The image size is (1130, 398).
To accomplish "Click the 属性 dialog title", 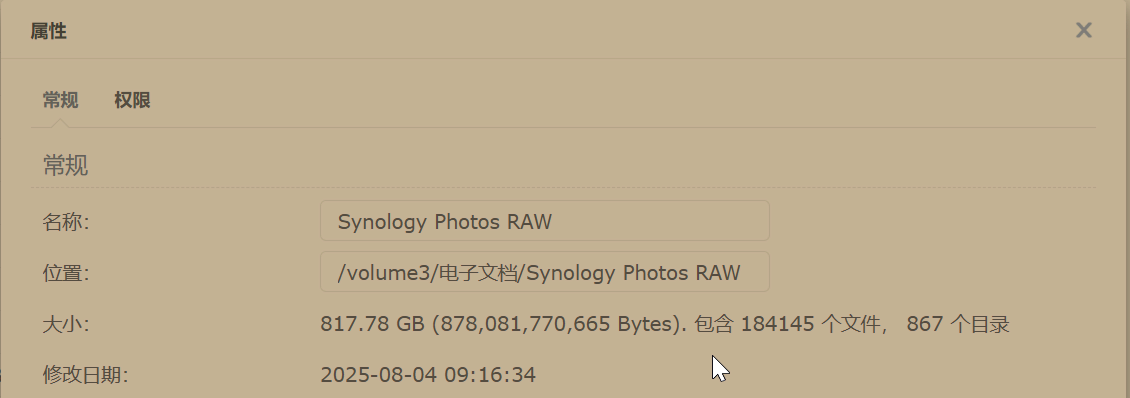I will pos(48,31).
